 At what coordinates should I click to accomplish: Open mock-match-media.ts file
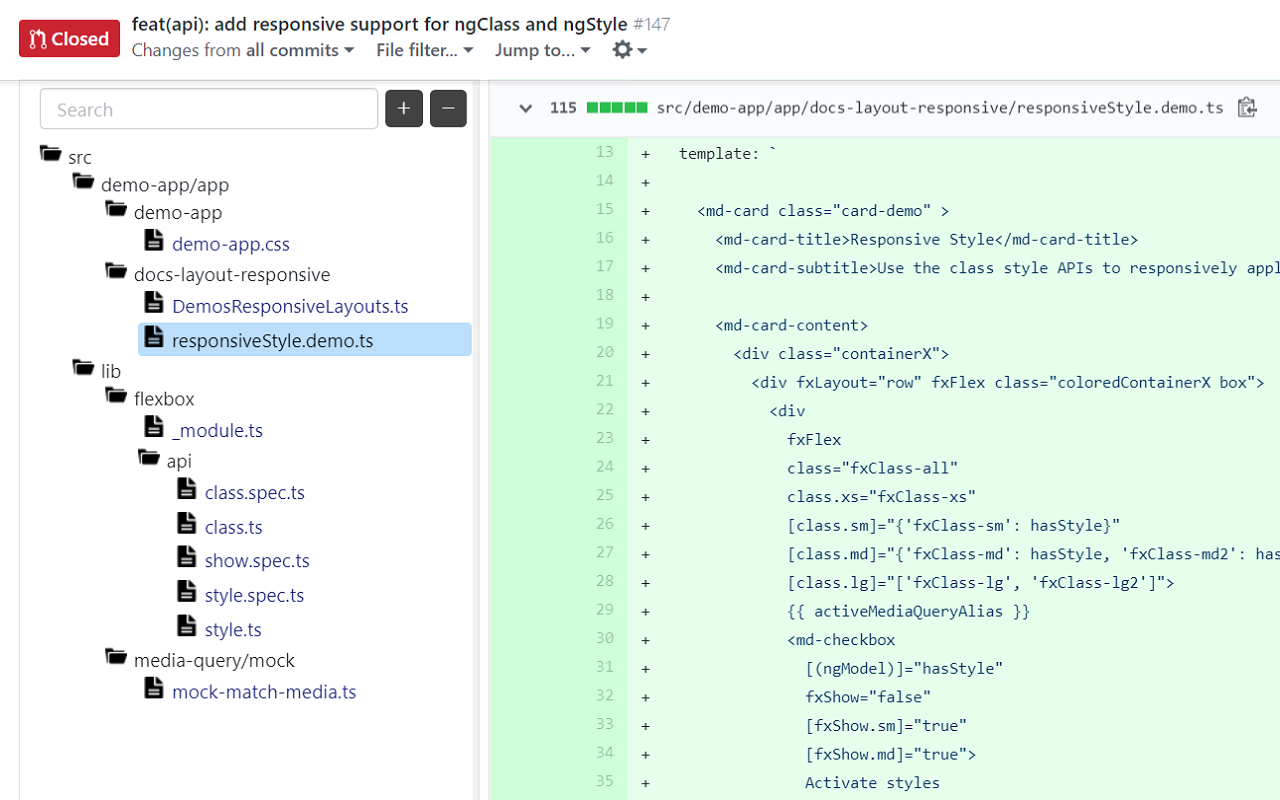[x=264, y=692]
